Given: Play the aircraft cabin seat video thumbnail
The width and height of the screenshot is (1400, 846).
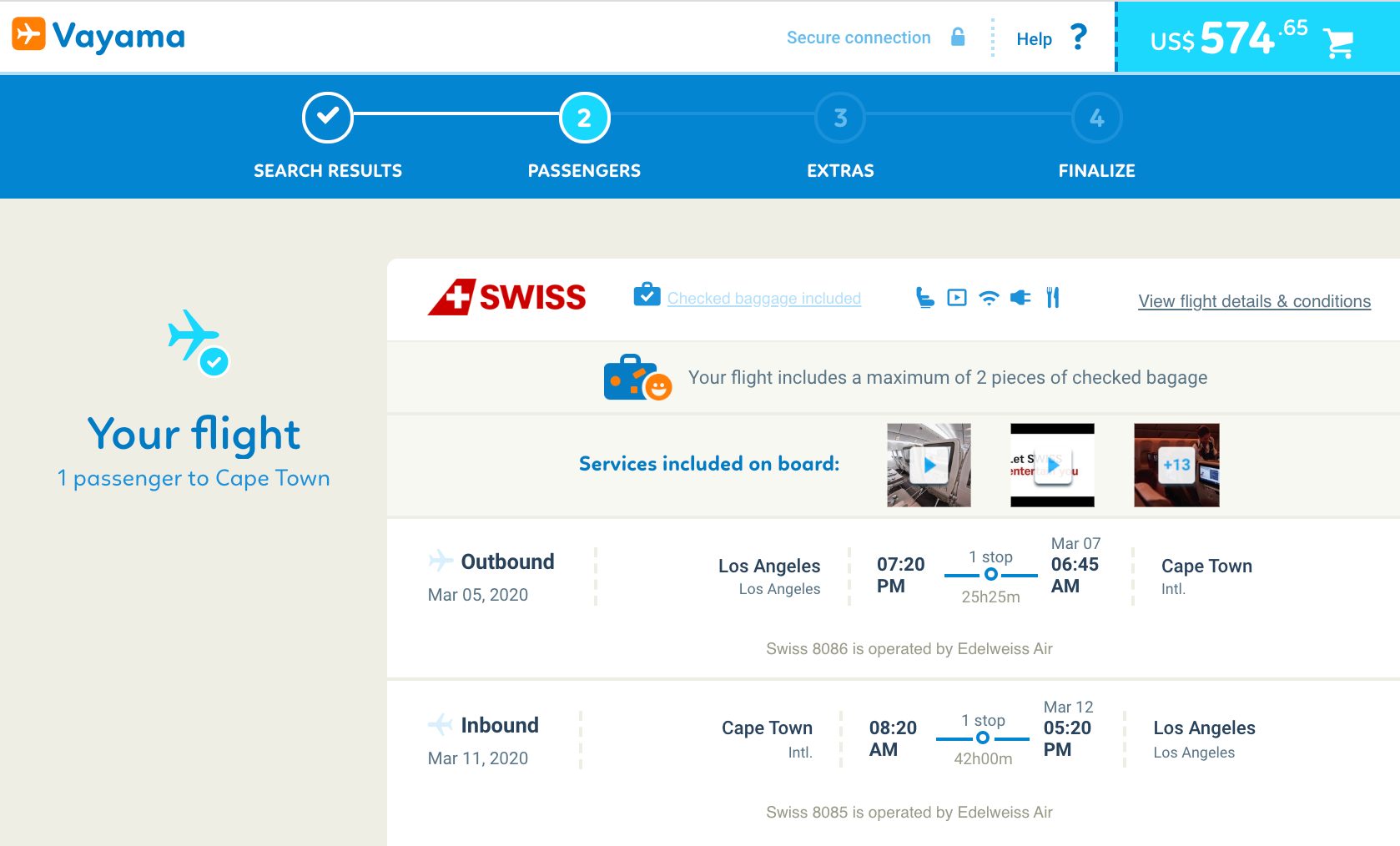Looking at the screenshot, I should pos(929,465).
